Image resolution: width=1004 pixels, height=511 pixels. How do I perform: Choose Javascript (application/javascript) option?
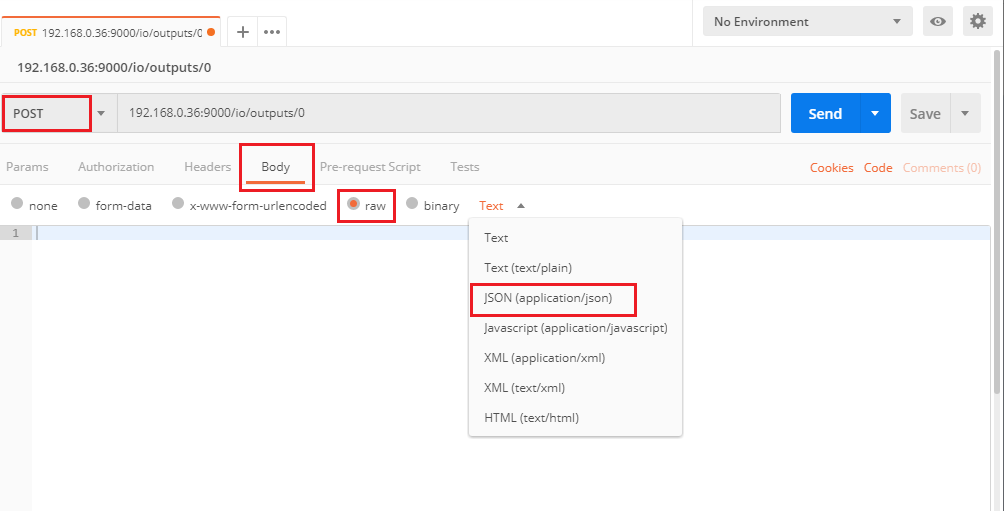click(x=575, y=328)
